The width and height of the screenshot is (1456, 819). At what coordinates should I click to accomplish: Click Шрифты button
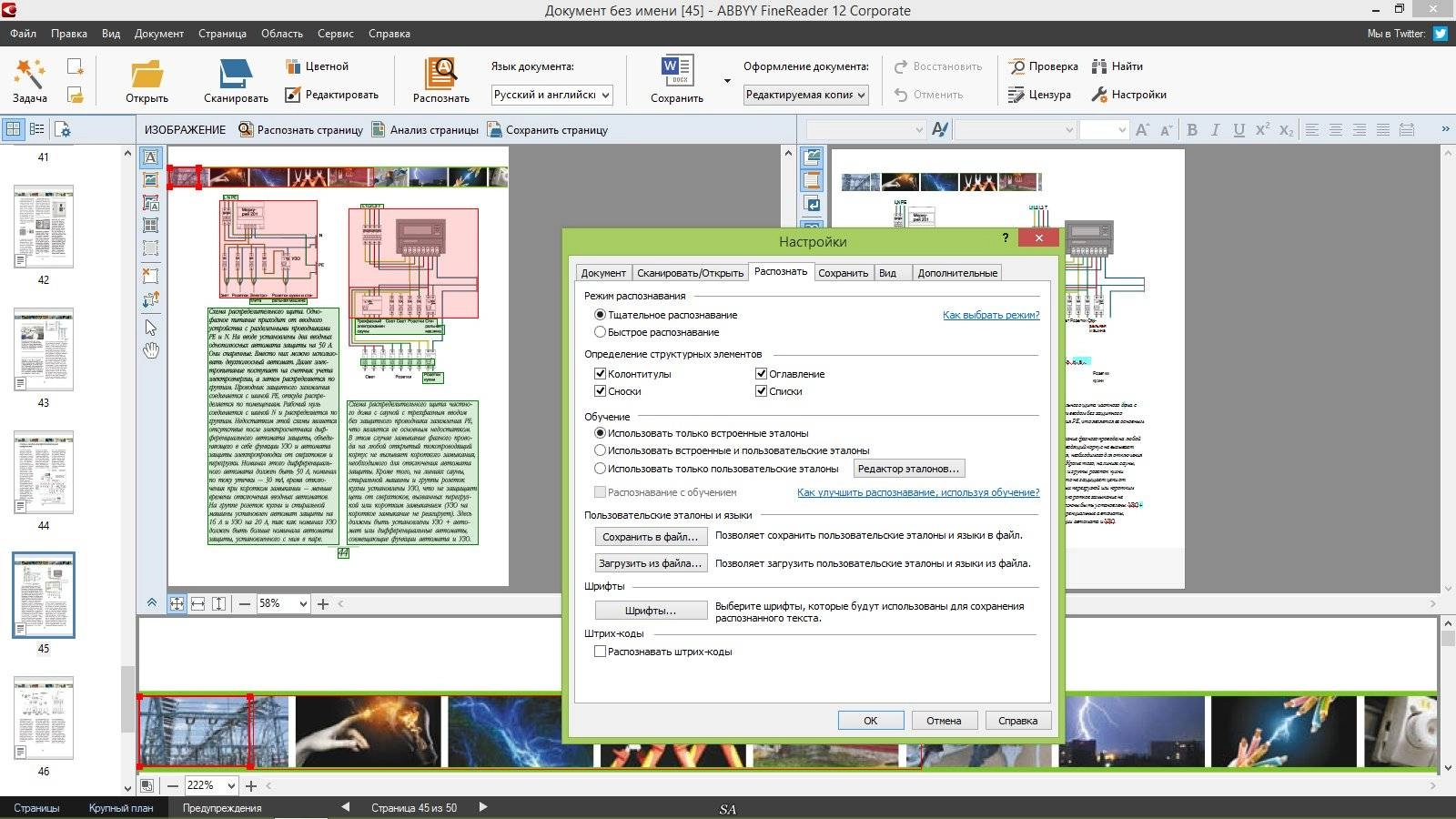point(651,611)
